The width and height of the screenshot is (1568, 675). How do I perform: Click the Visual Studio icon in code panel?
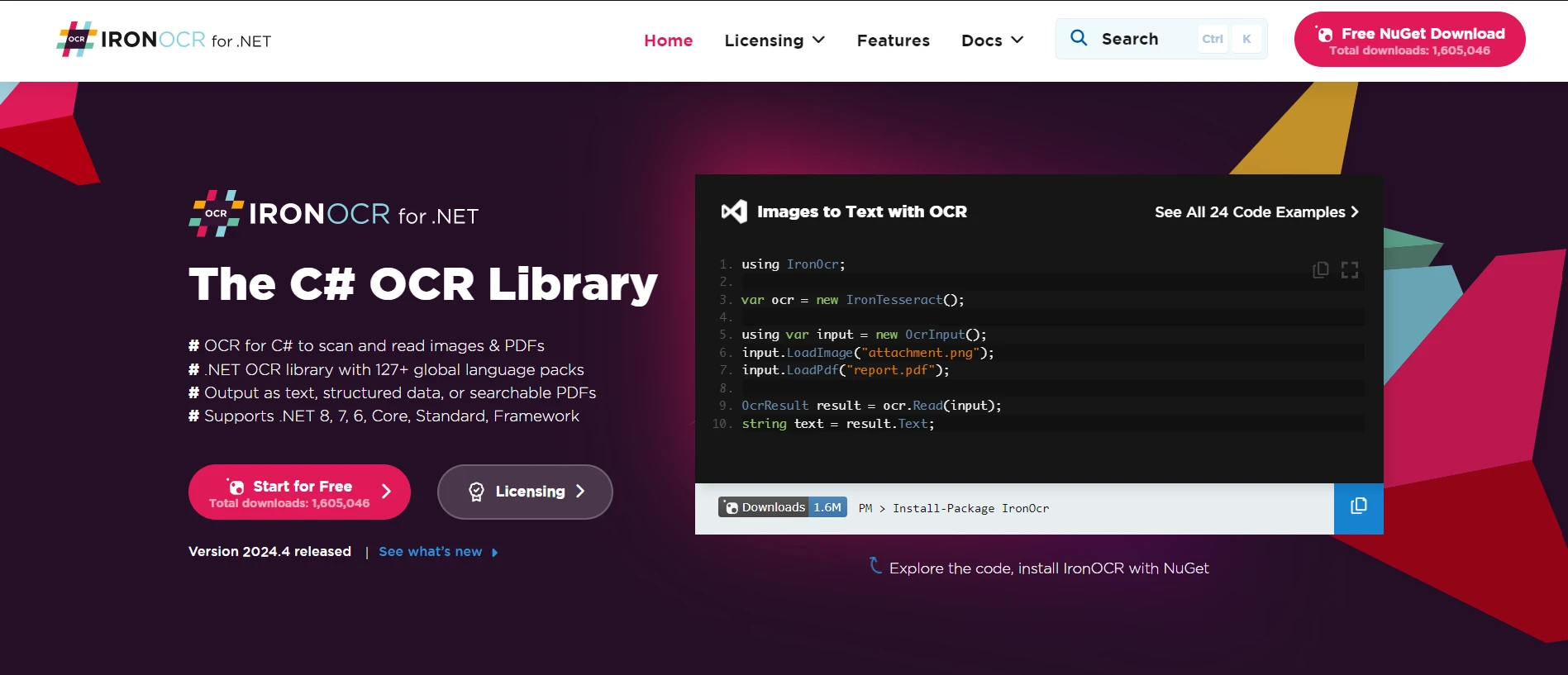click(x=734, y=212)
